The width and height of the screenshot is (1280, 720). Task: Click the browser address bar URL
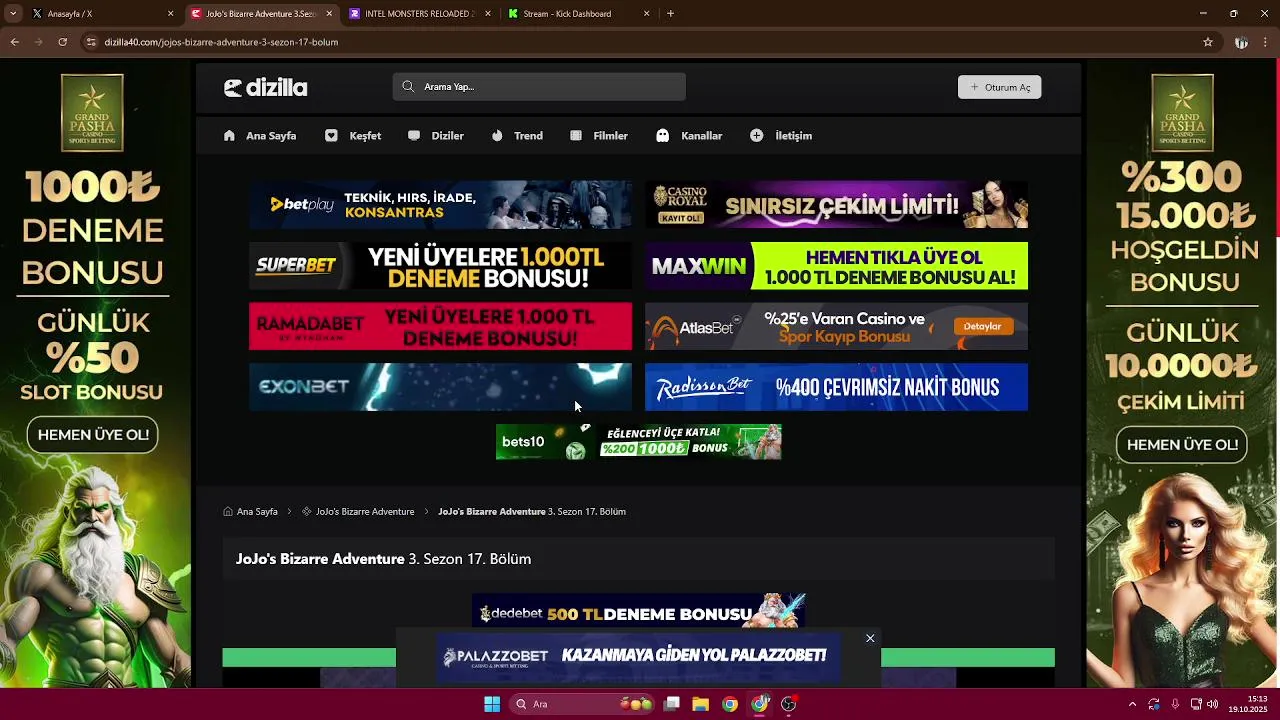coord(222,42)
